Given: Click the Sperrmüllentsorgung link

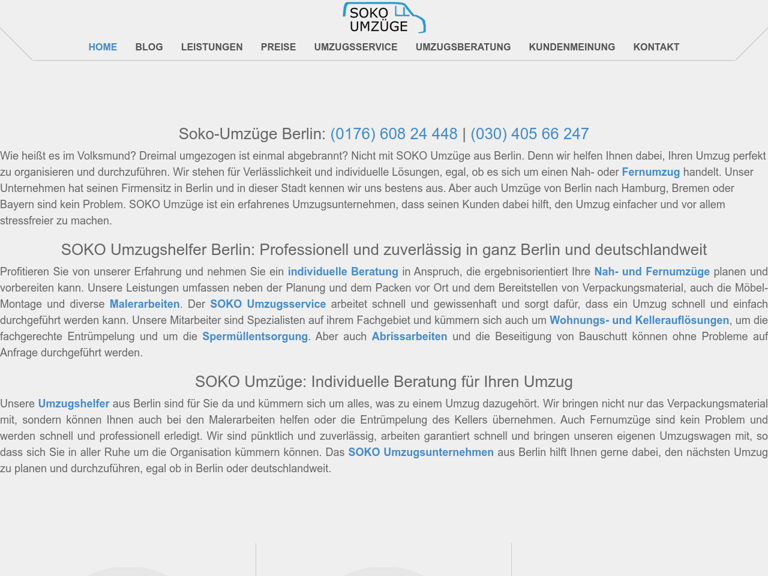Looking at the screenshot, I should (x=255, y=337).
